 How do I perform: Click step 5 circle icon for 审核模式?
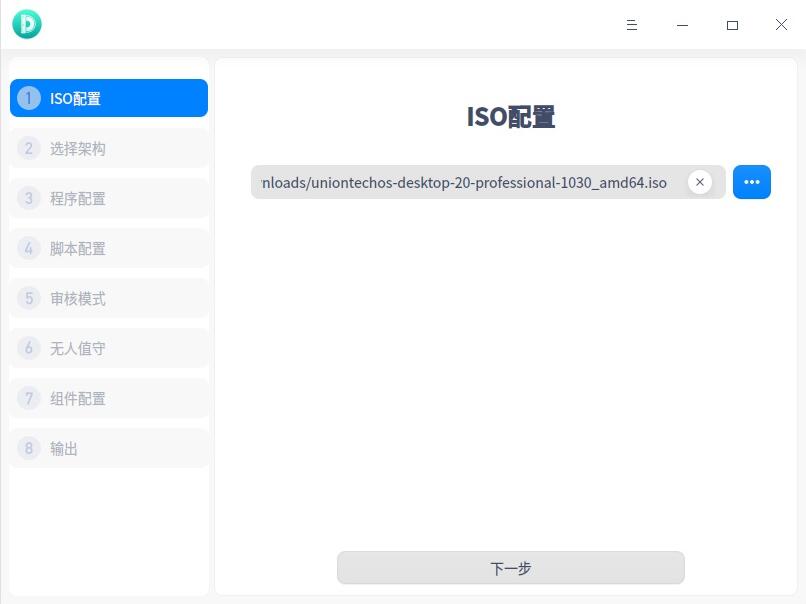pos(28,298)
